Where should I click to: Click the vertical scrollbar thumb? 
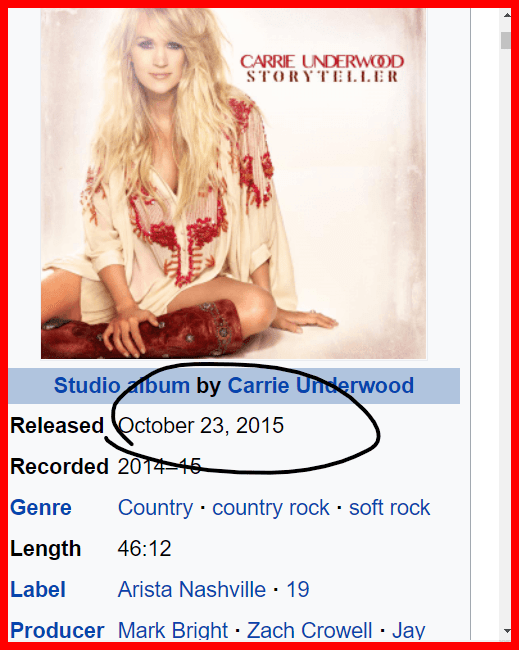(506, 40)
